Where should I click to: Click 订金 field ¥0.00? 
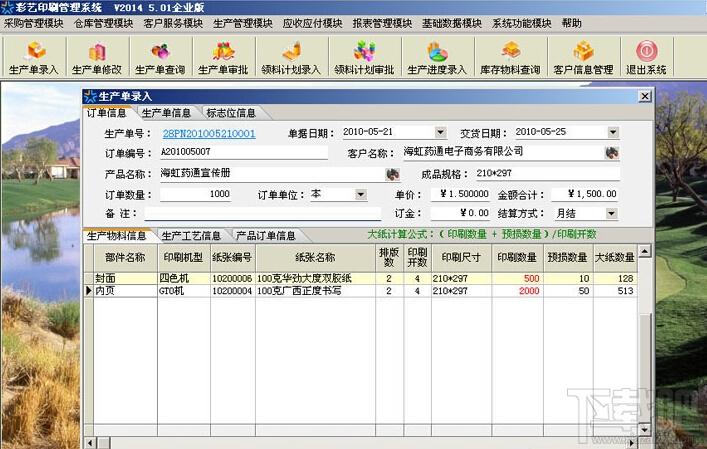(x=460, y=213)
